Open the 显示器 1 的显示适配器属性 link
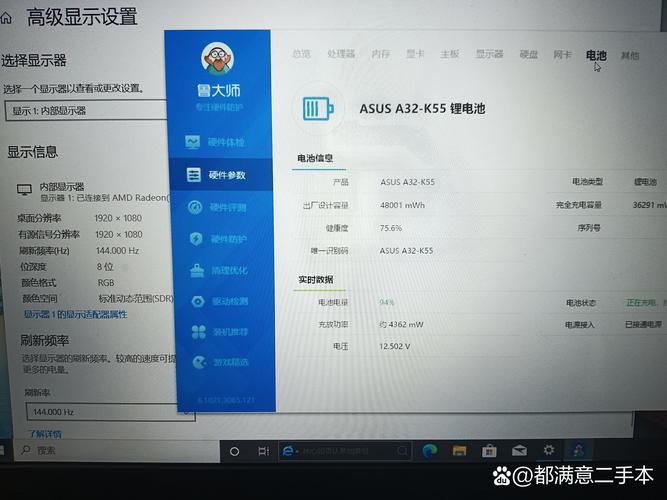The width and height of the screenshot is (667, 500). coord(75,314)
